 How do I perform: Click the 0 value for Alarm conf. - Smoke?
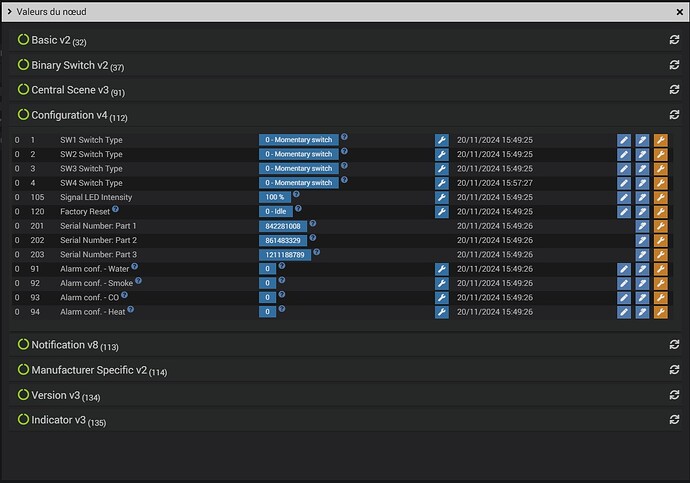(268, 283)
